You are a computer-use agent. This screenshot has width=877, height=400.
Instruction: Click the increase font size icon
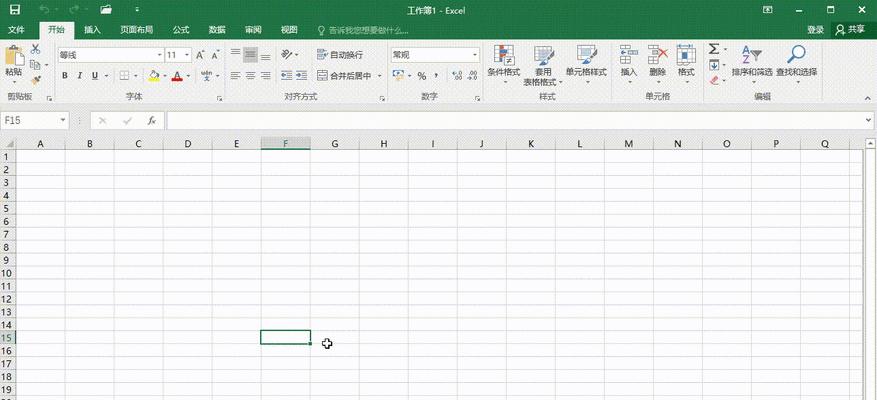tap(200, 55)
